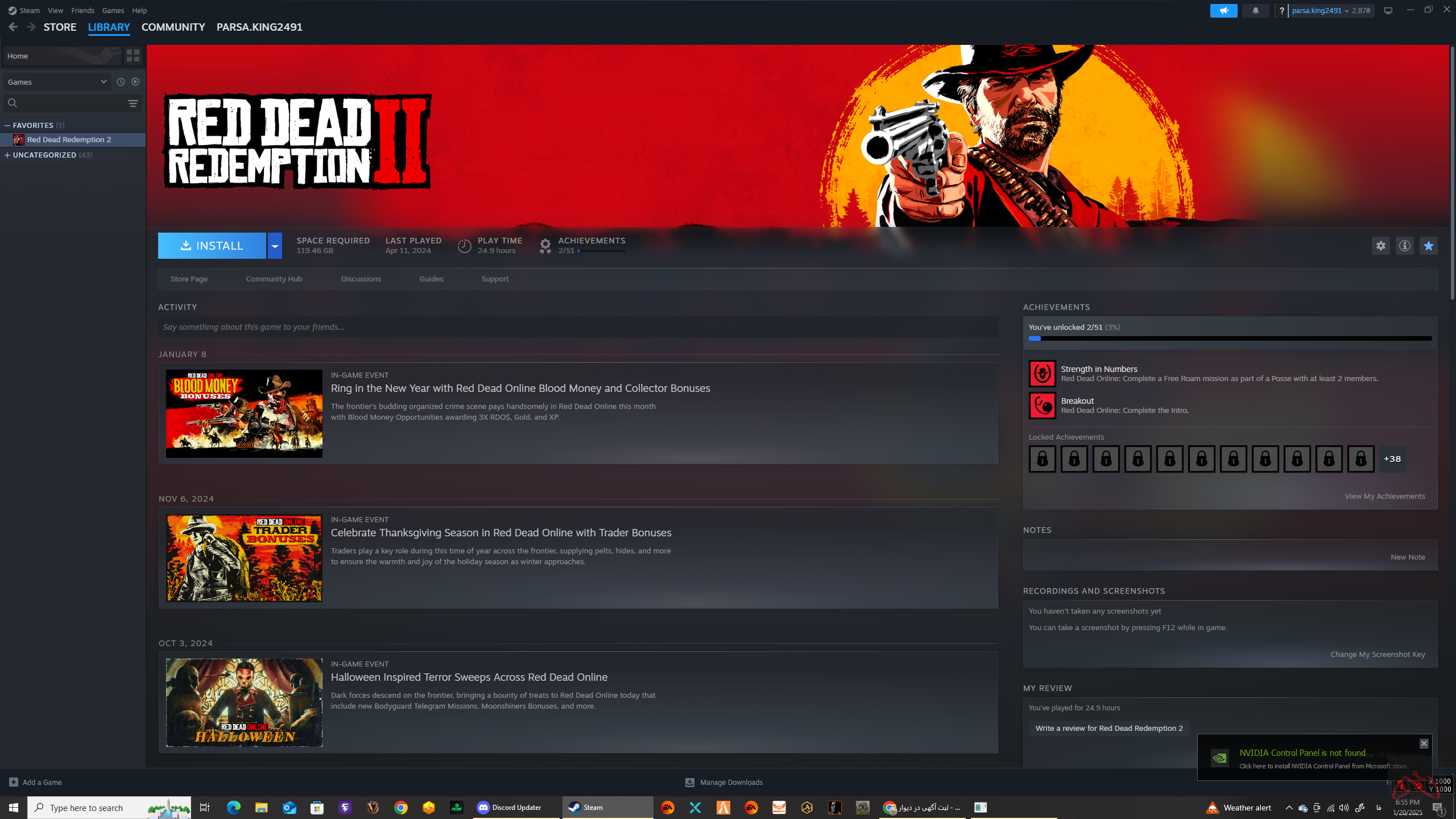Open the Community Hub tab
Screen dimensions: 1456x819
click(x=274, y=279)
